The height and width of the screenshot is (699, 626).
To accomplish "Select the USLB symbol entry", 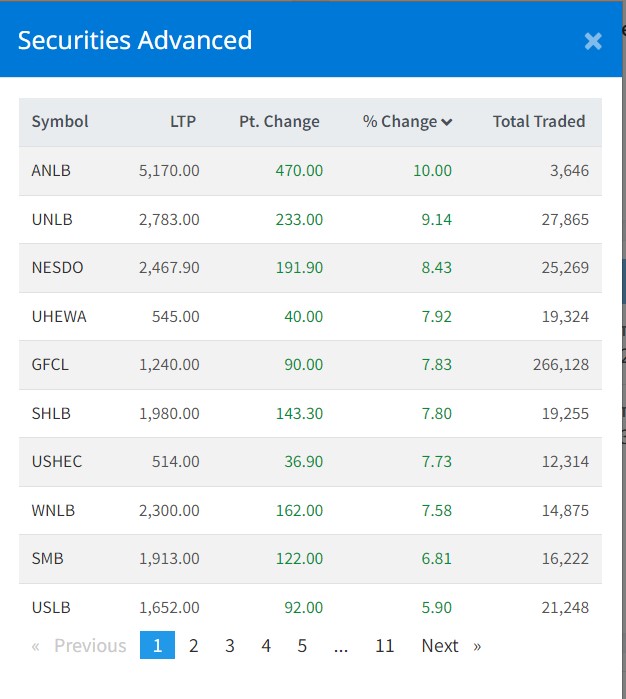I will coord(51,608).
